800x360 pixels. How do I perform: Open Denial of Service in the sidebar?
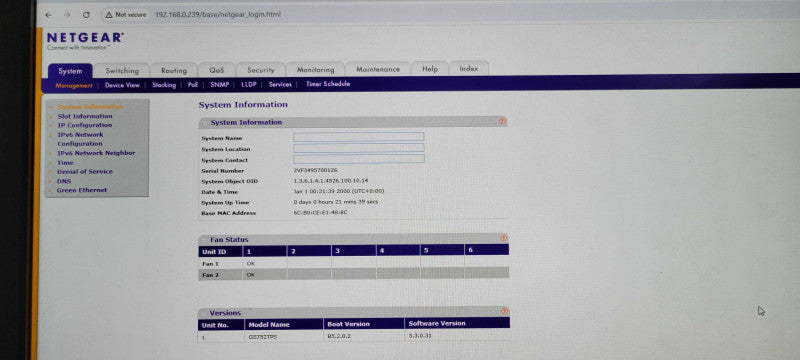(x=85, y=172)
